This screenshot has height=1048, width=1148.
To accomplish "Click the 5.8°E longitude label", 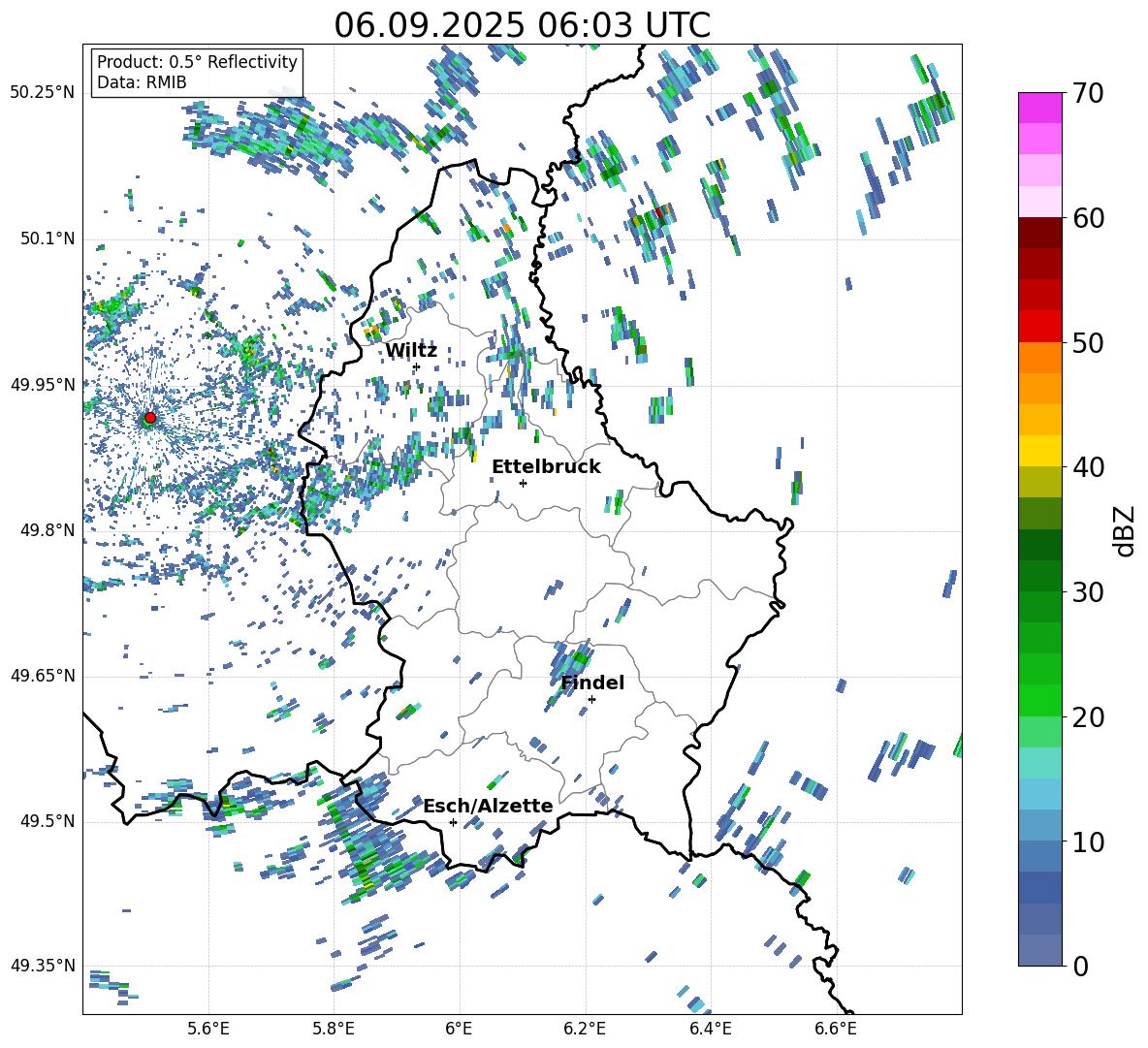I will [334, 1029].
